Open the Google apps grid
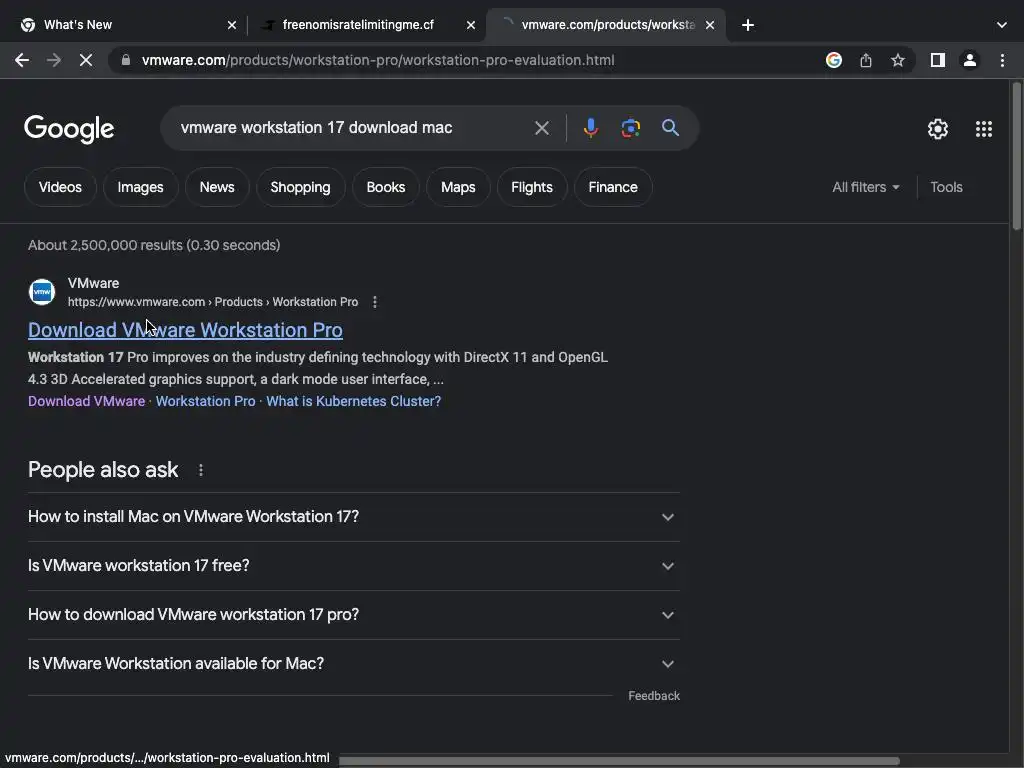Image resolution: width=1024 pixels, height=768 pixels. (x=984, y=129)
